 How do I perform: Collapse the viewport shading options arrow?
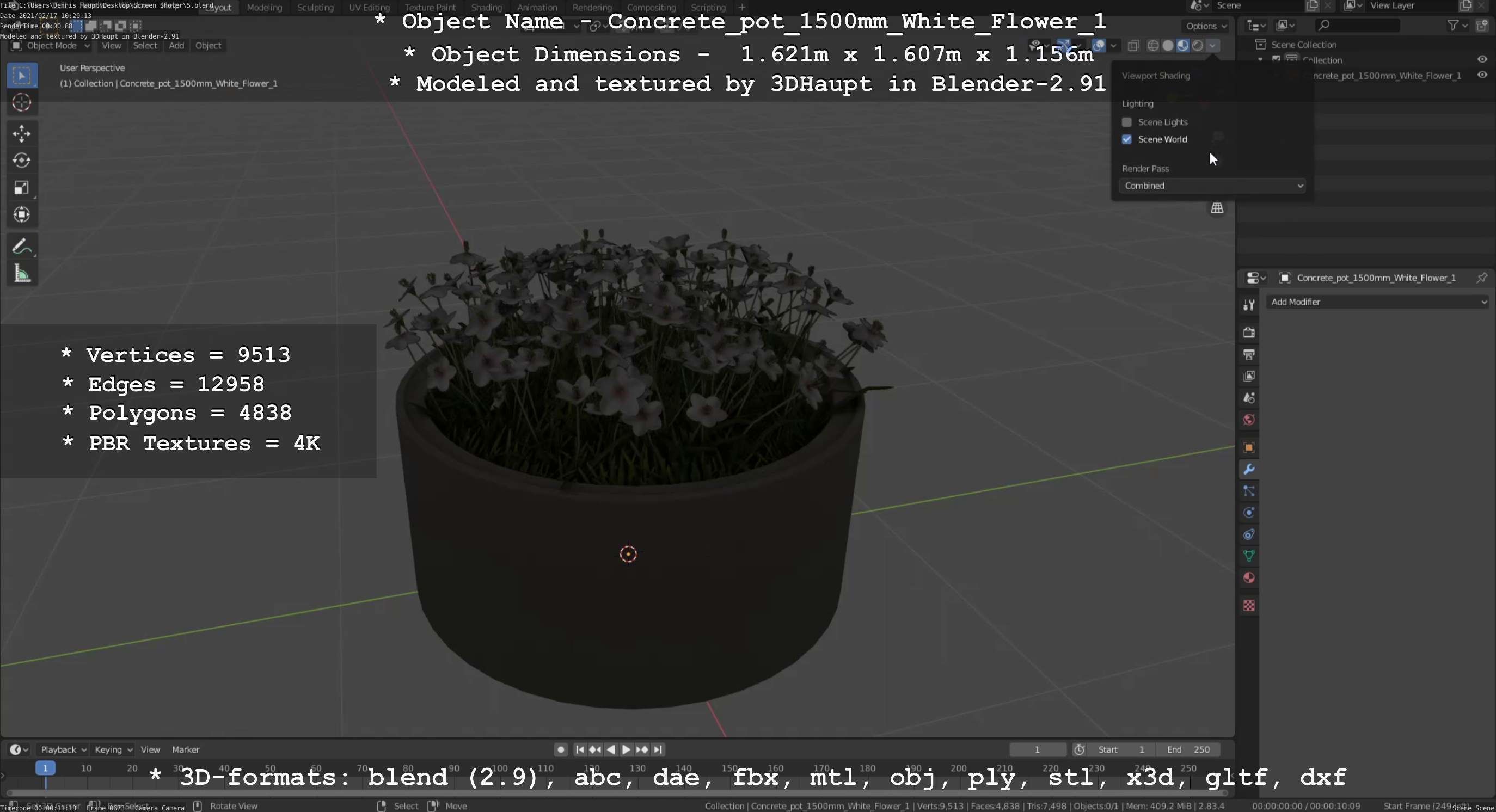[x=1212, y=45]
